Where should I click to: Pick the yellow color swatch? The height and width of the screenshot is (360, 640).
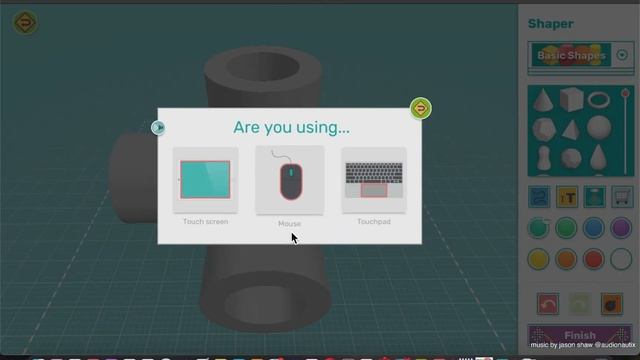click(538, 259)
